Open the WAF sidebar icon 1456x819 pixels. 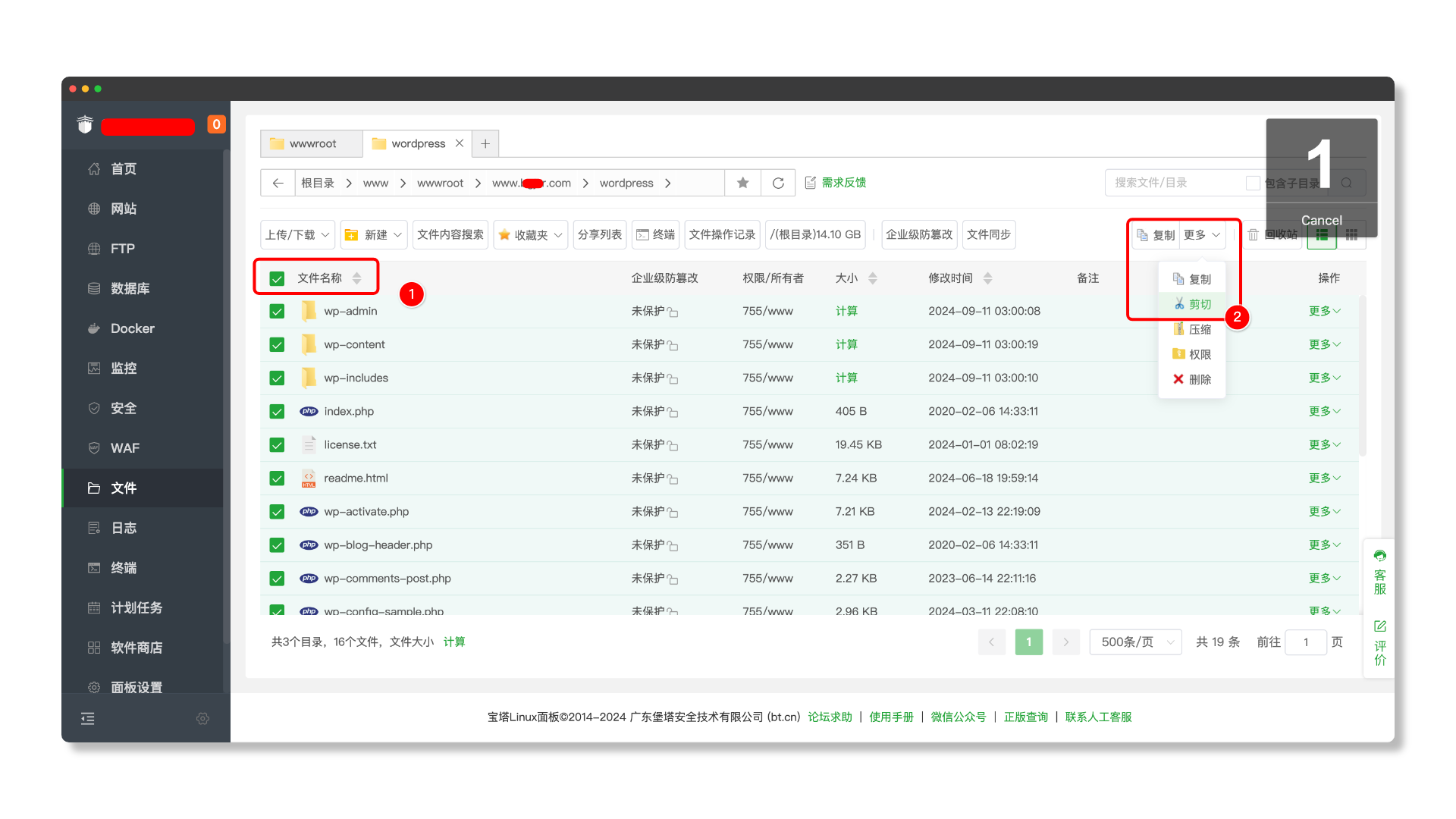pyautogui.click(x=94, y=448)
